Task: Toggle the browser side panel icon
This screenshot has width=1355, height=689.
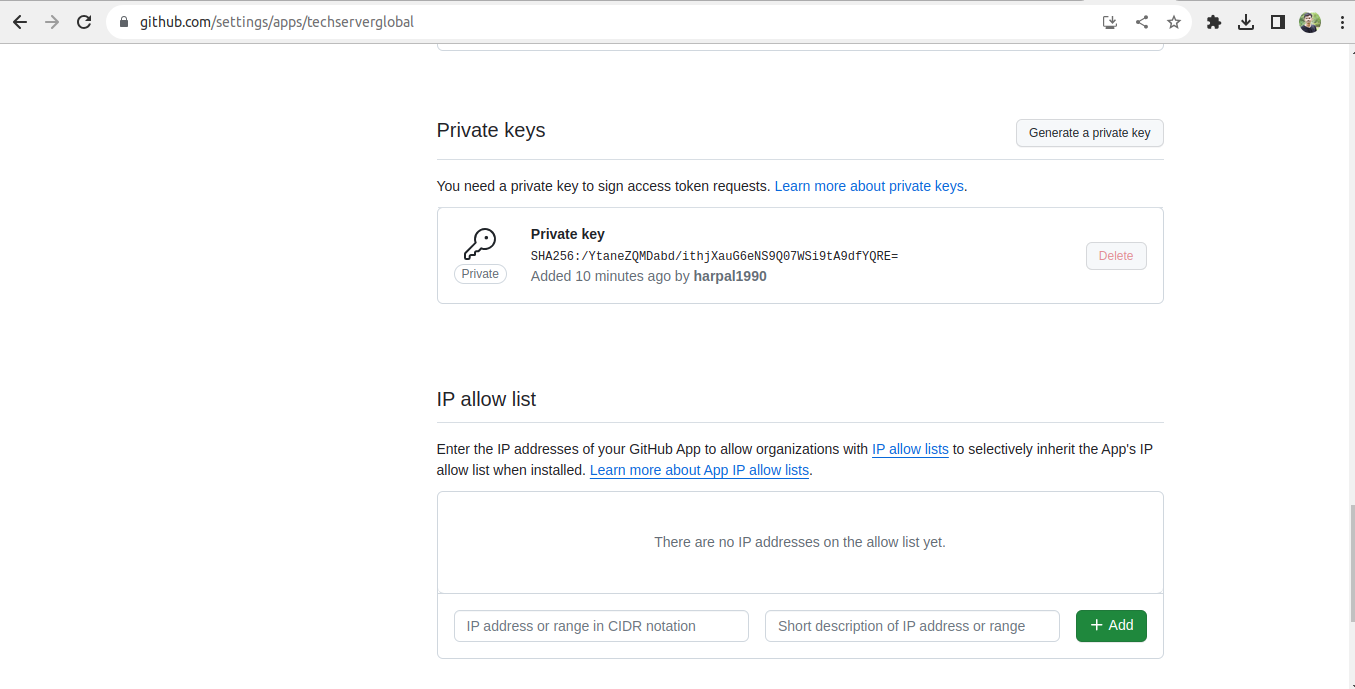Action: click(x=1278, y=22)
